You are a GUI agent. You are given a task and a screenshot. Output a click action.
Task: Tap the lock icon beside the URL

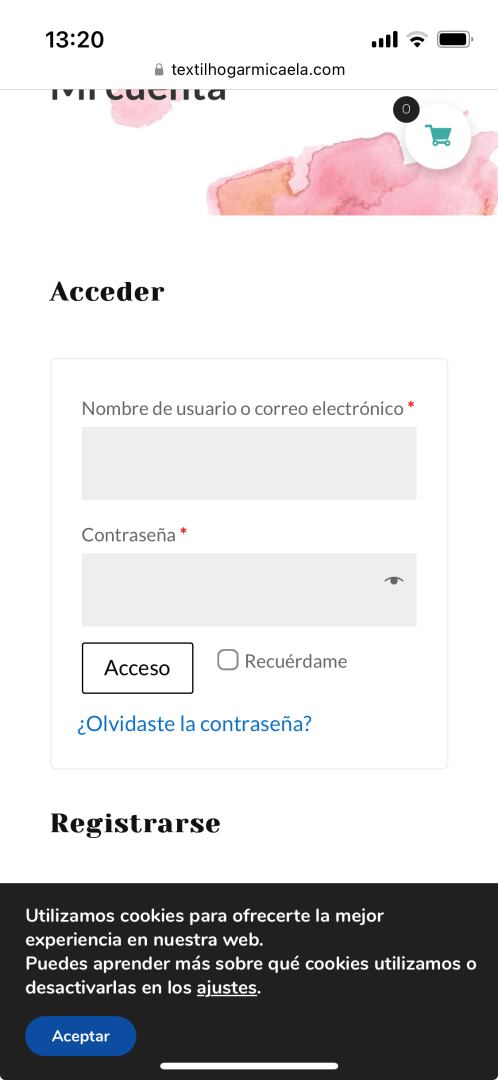pos(159,70)
